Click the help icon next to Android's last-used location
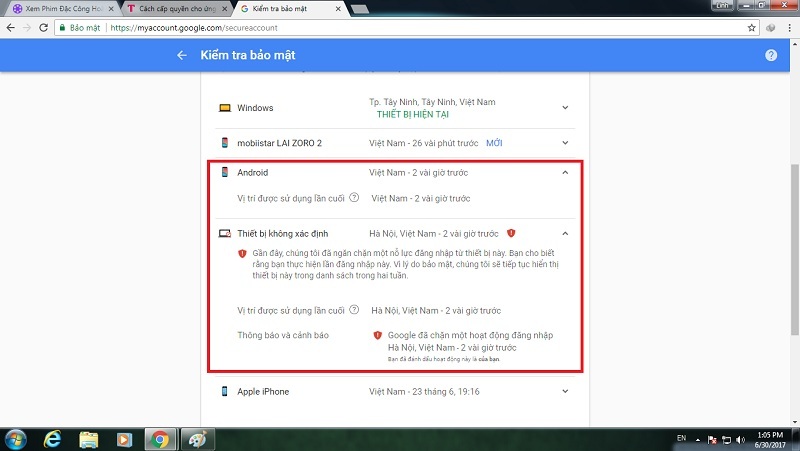The image size is (800, 451). (354, 198)
